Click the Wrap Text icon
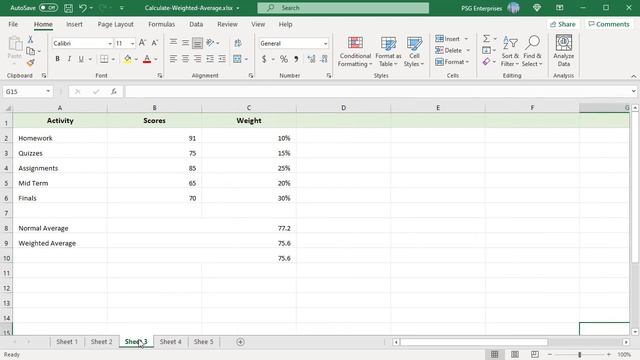The width and height of the screenshot is (640, 360). (x=238, y=43)
